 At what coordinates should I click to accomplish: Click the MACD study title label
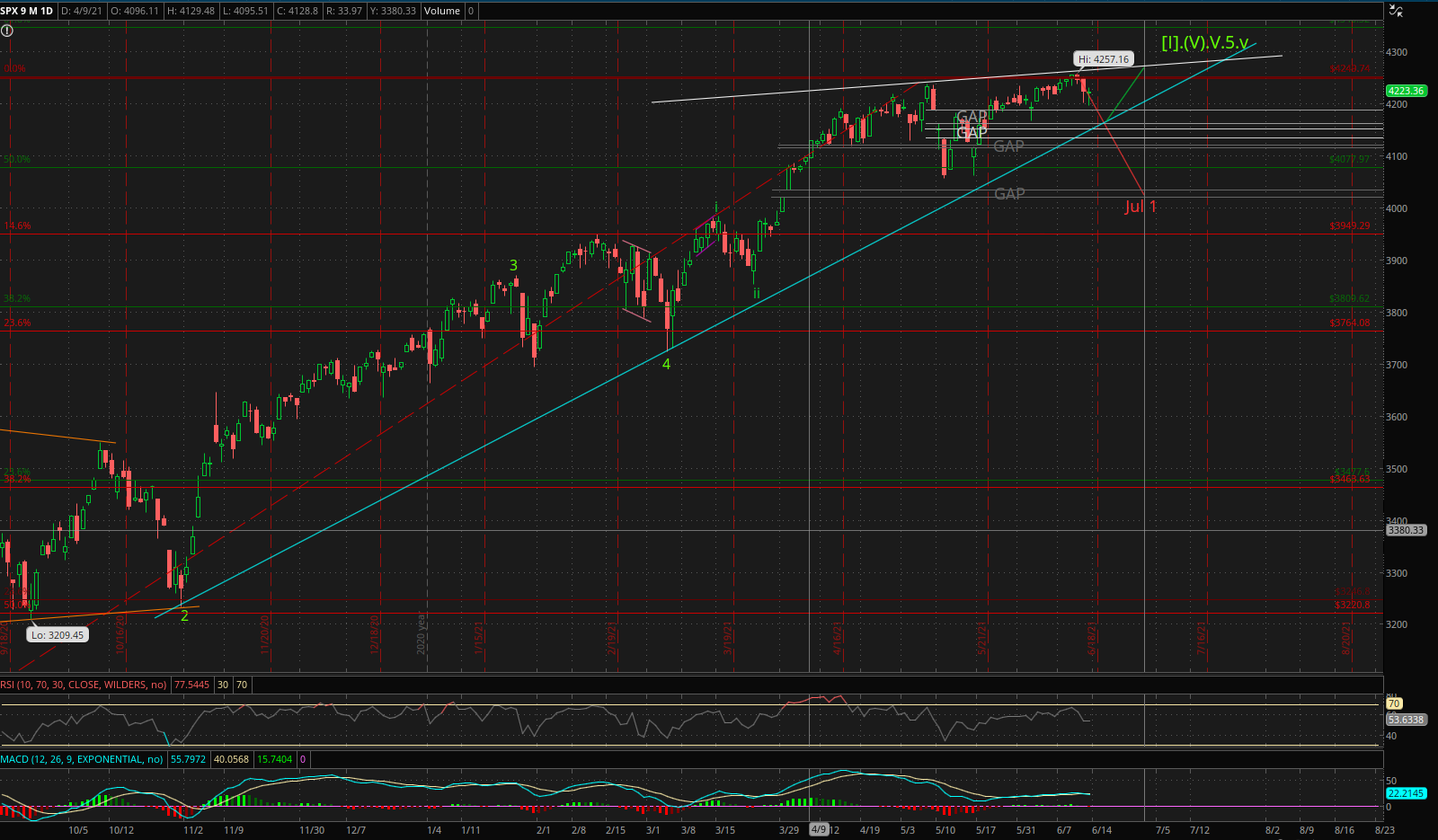click(83, 759)
